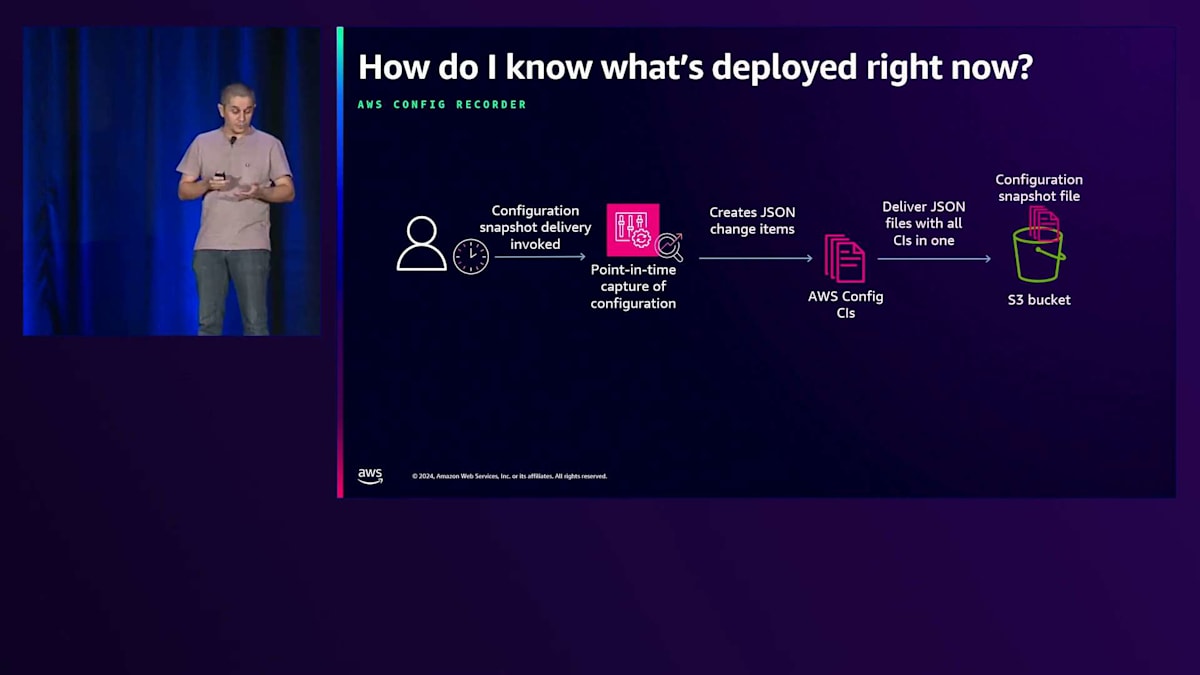Click the AWS Config CIs documents icon
The width and height of the screenshot is (1200, 675).
(x=845, y=258)
